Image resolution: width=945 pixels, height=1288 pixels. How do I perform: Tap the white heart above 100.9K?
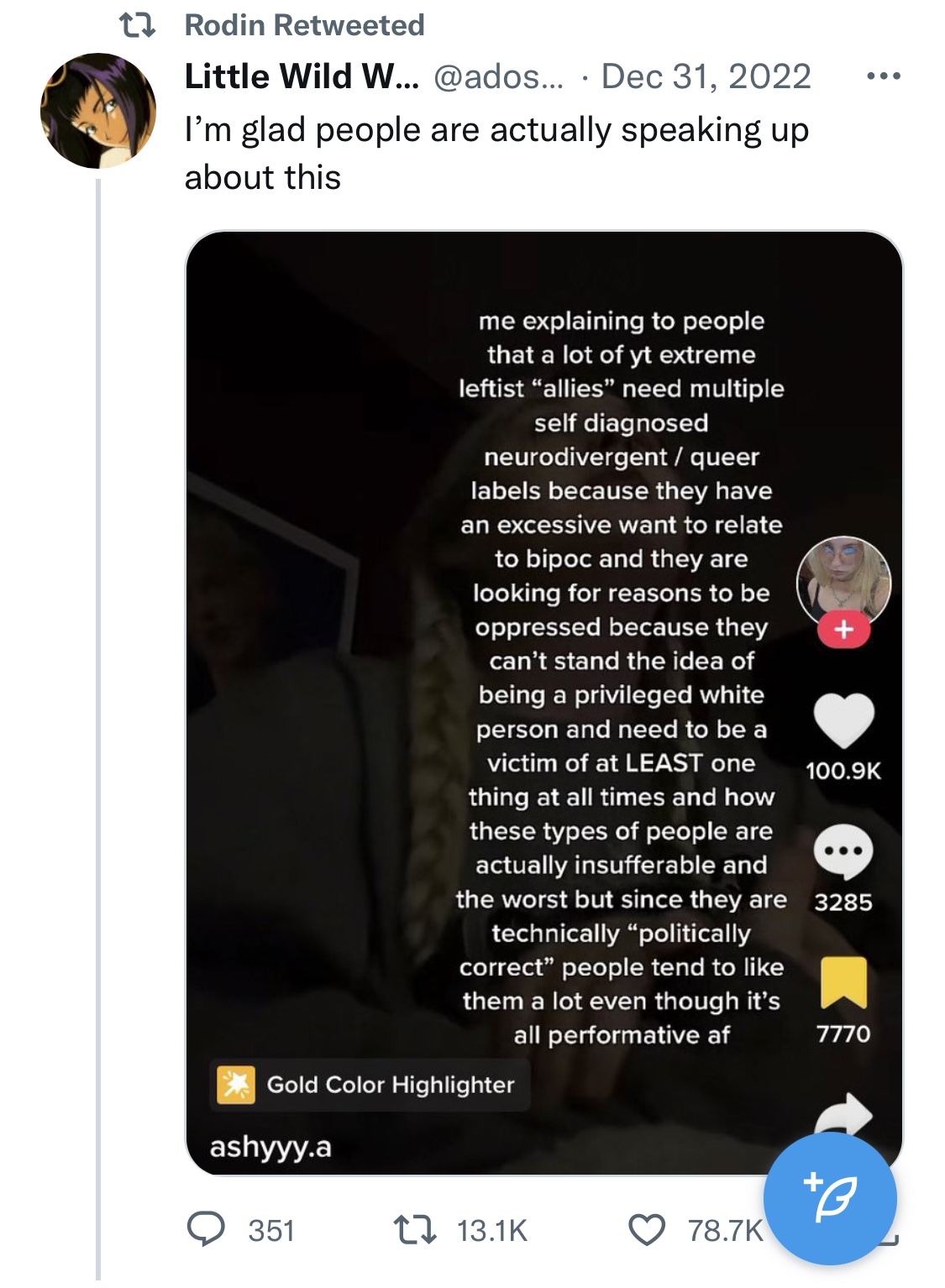click(x=843, y=720)
